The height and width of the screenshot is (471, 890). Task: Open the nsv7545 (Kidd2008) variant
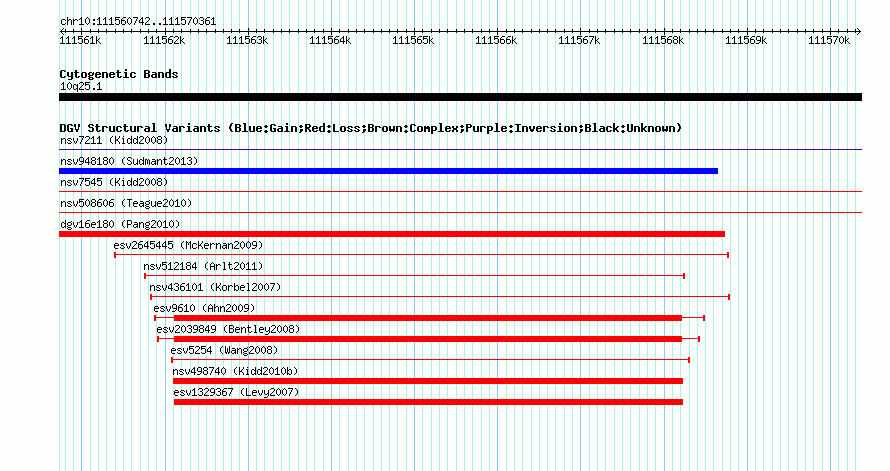114,182
